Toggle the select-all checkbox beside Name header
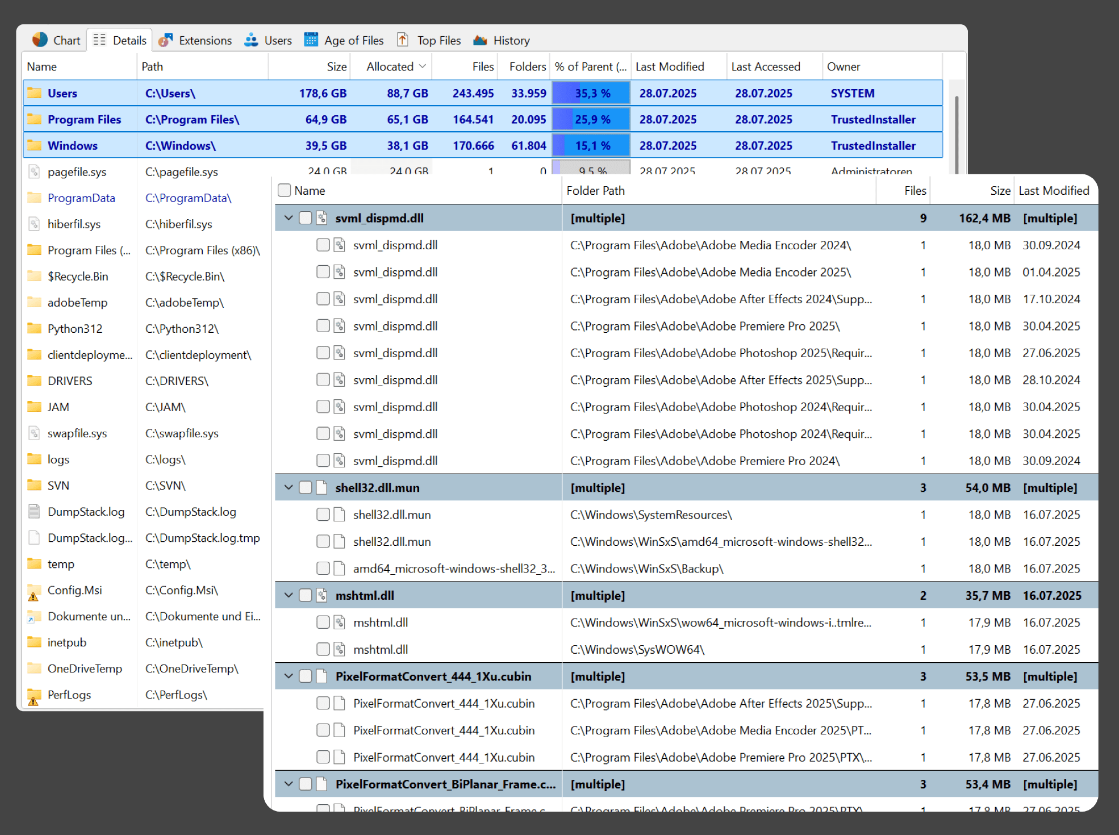1119x835 pixels. coord(285,191)
